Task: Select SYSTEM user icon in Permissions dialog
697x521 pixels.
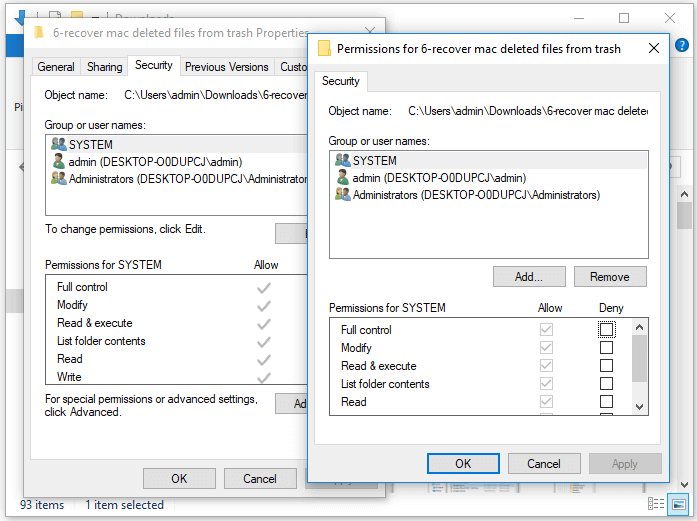Action: pyautogui.click(x=342, y=160)
